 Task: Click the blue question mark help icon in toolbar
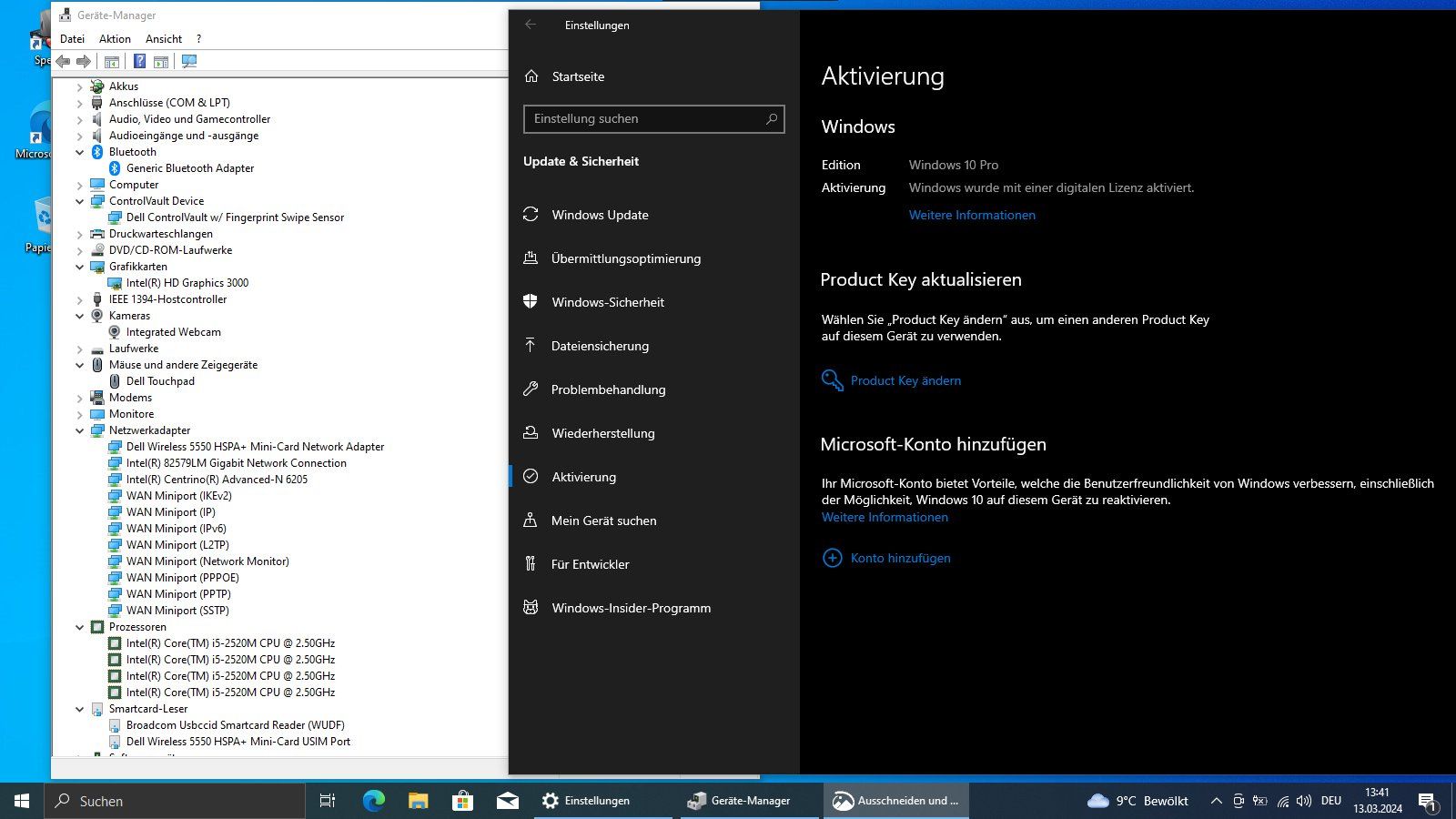tap(139, 61)
